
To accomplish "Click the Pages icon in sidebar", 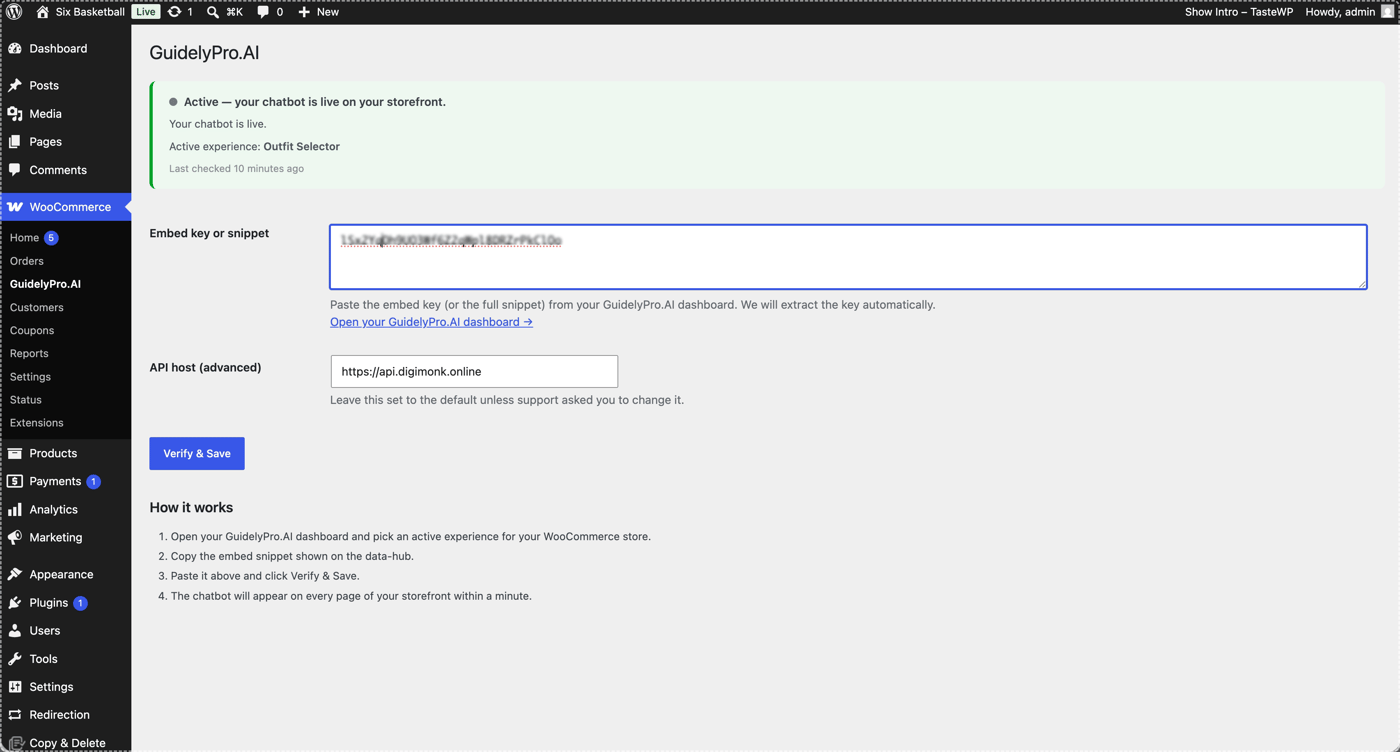I will point(15,142).
